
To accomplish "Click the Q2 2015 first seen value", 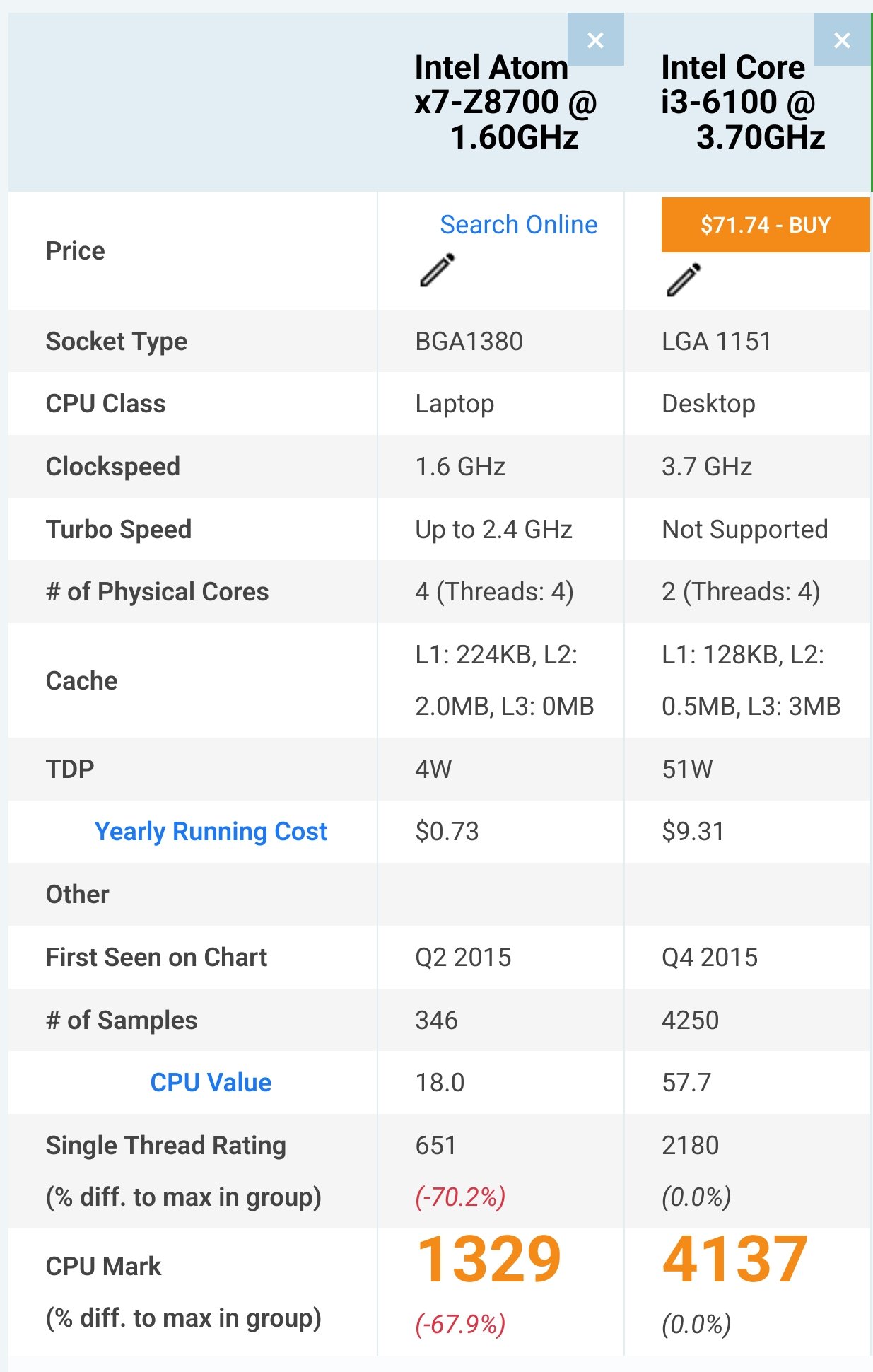I will pos(463,958).
